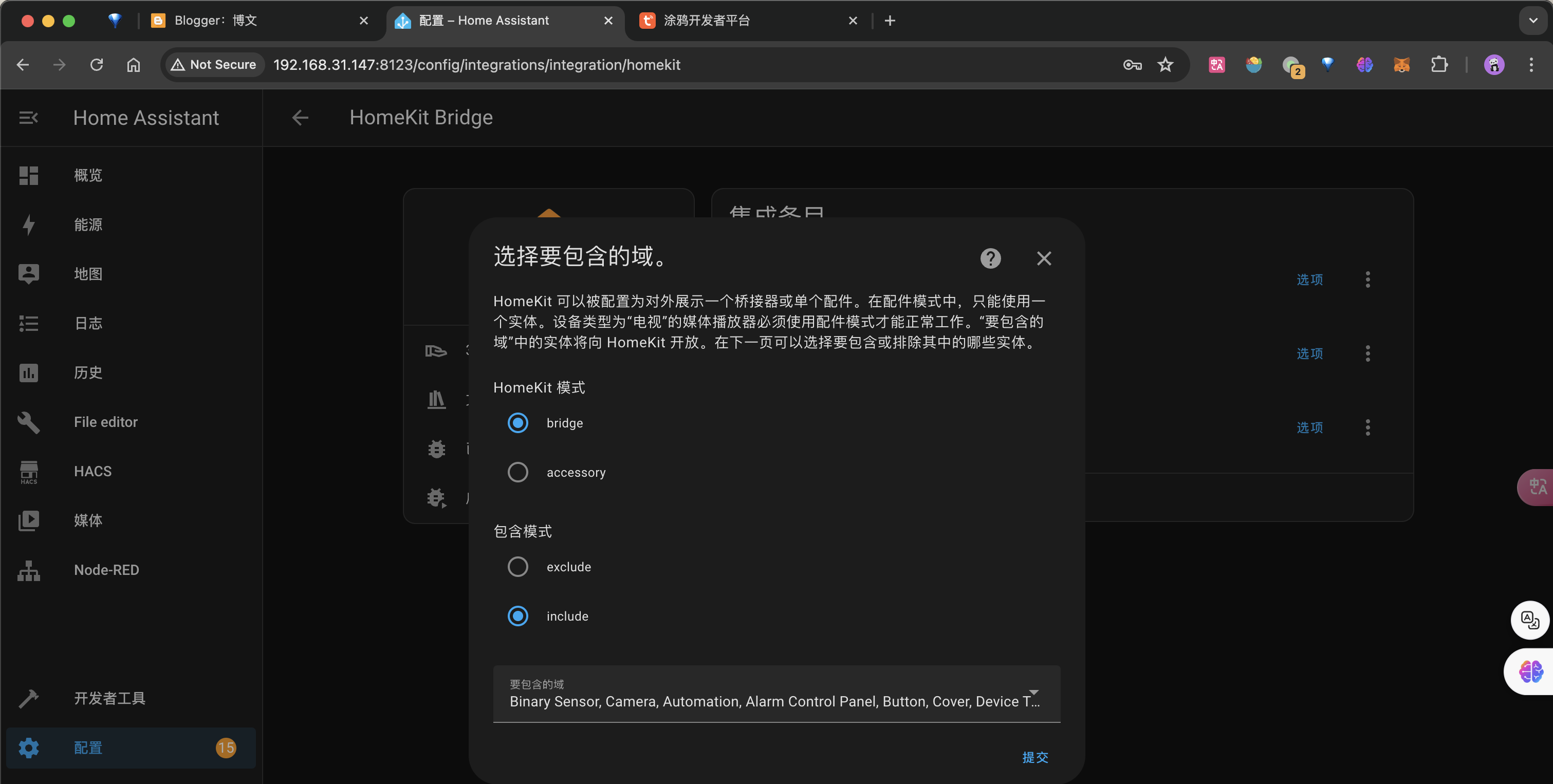Open Node-RED in the sidebar
This screenshot has height=784, width=1553.
106,569
